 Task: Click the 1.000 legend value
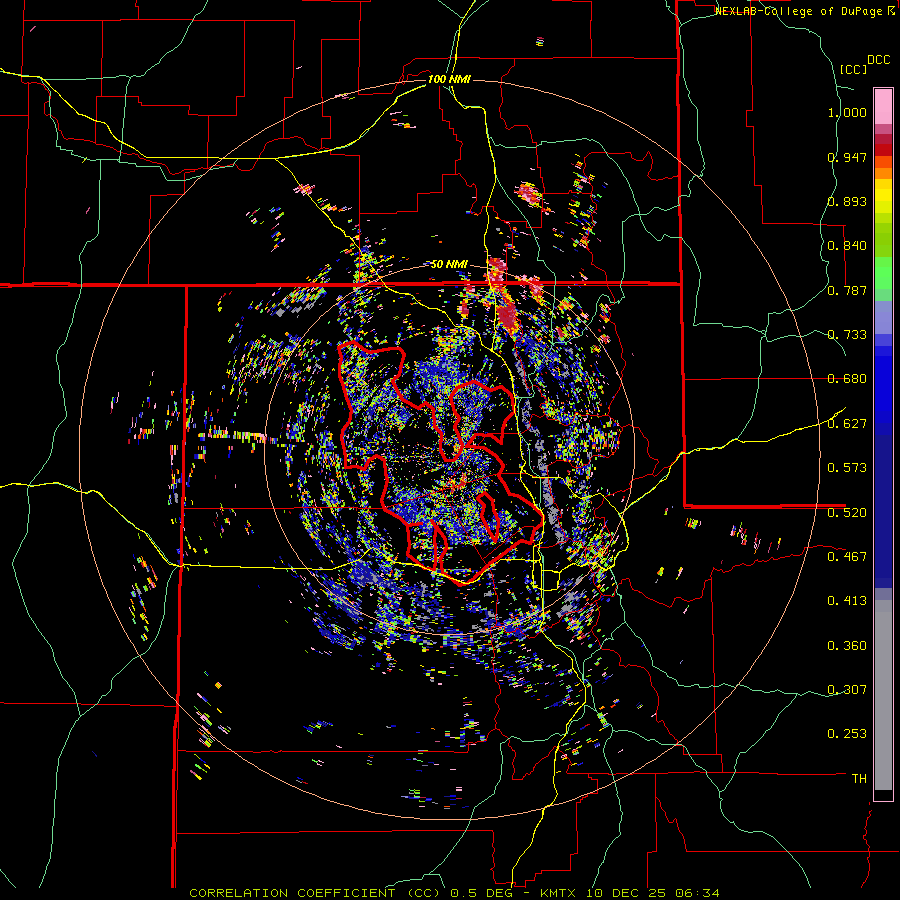click(847, 112)
